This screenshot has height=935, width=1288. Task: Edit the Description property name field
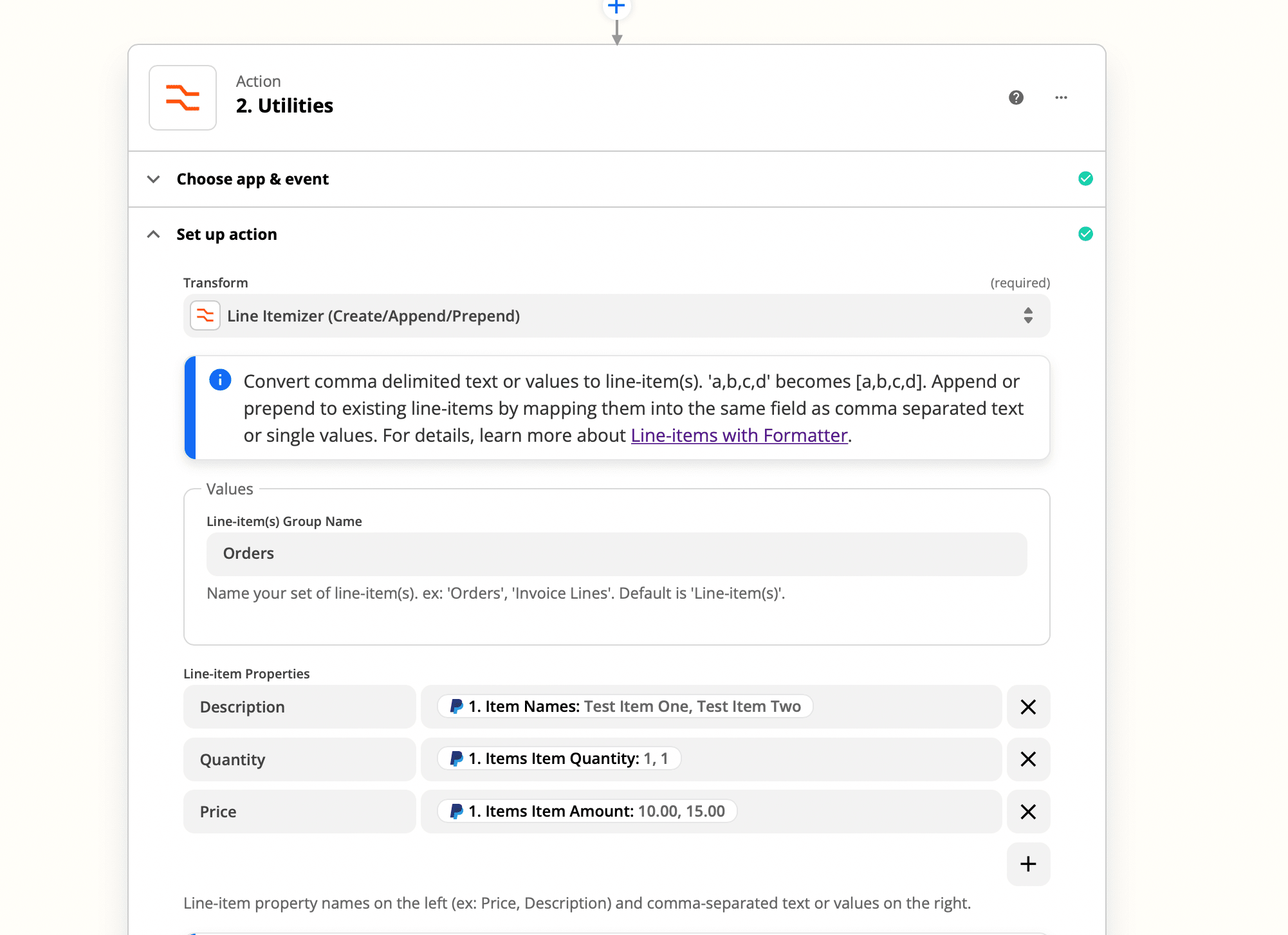point(300,707)
